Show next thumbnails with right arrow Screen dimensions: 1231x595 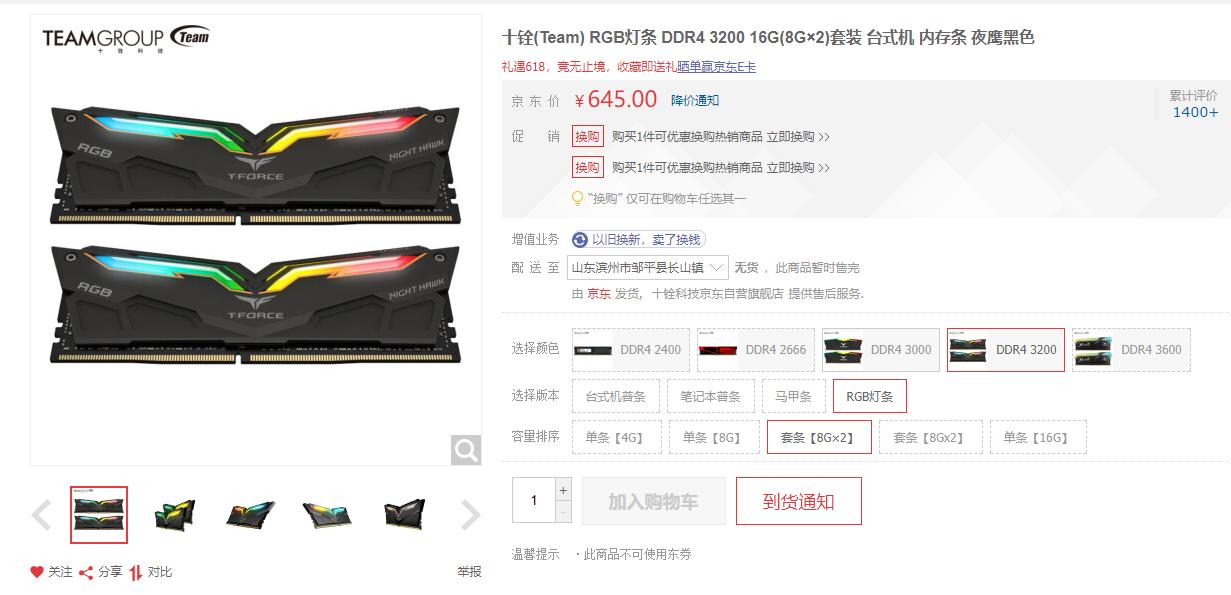[470, 516]
